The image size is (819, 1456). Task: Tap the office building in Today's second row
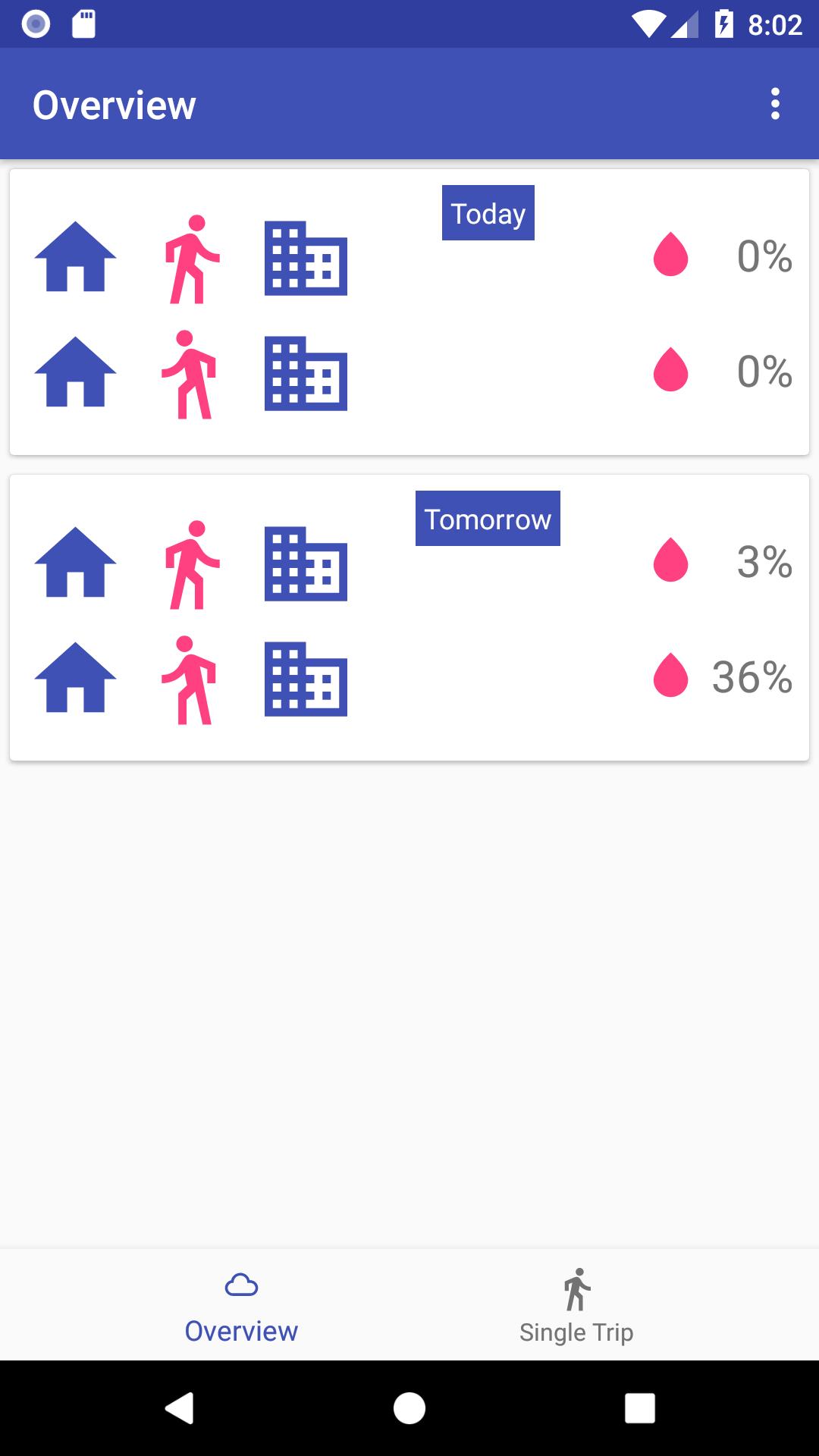(306, 373)
